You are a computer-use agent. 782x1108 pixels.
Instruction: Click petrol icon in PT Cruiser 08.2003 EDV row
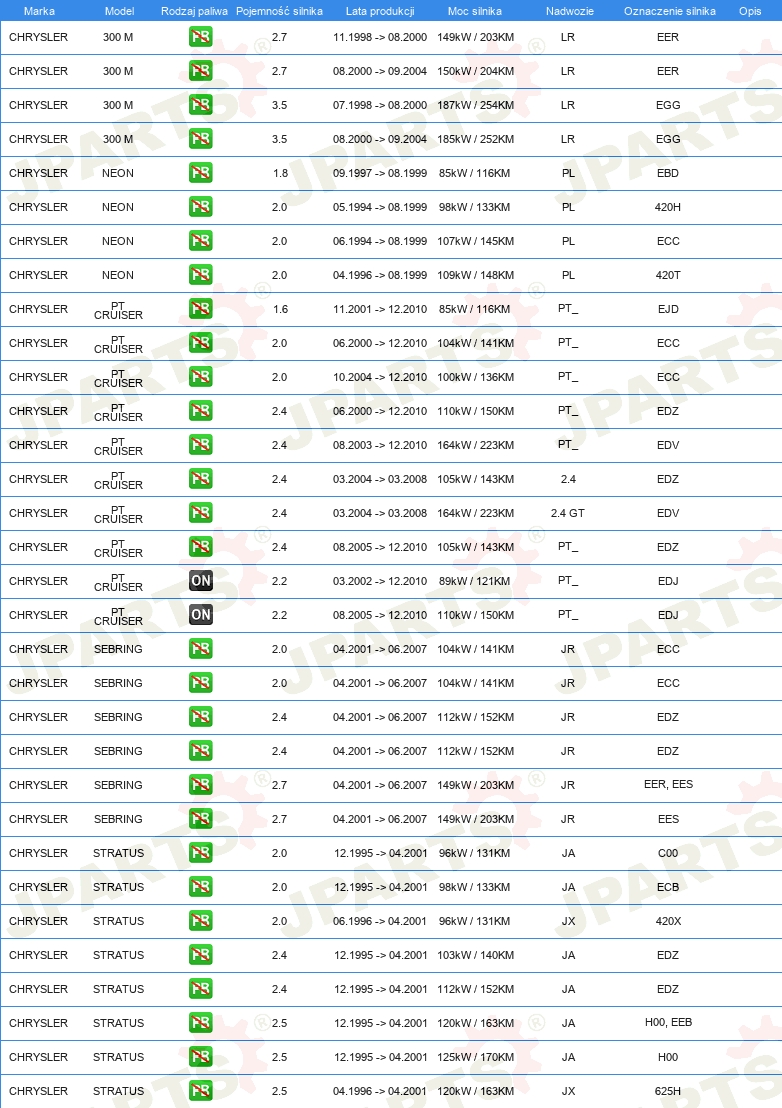tap(201, 444)
